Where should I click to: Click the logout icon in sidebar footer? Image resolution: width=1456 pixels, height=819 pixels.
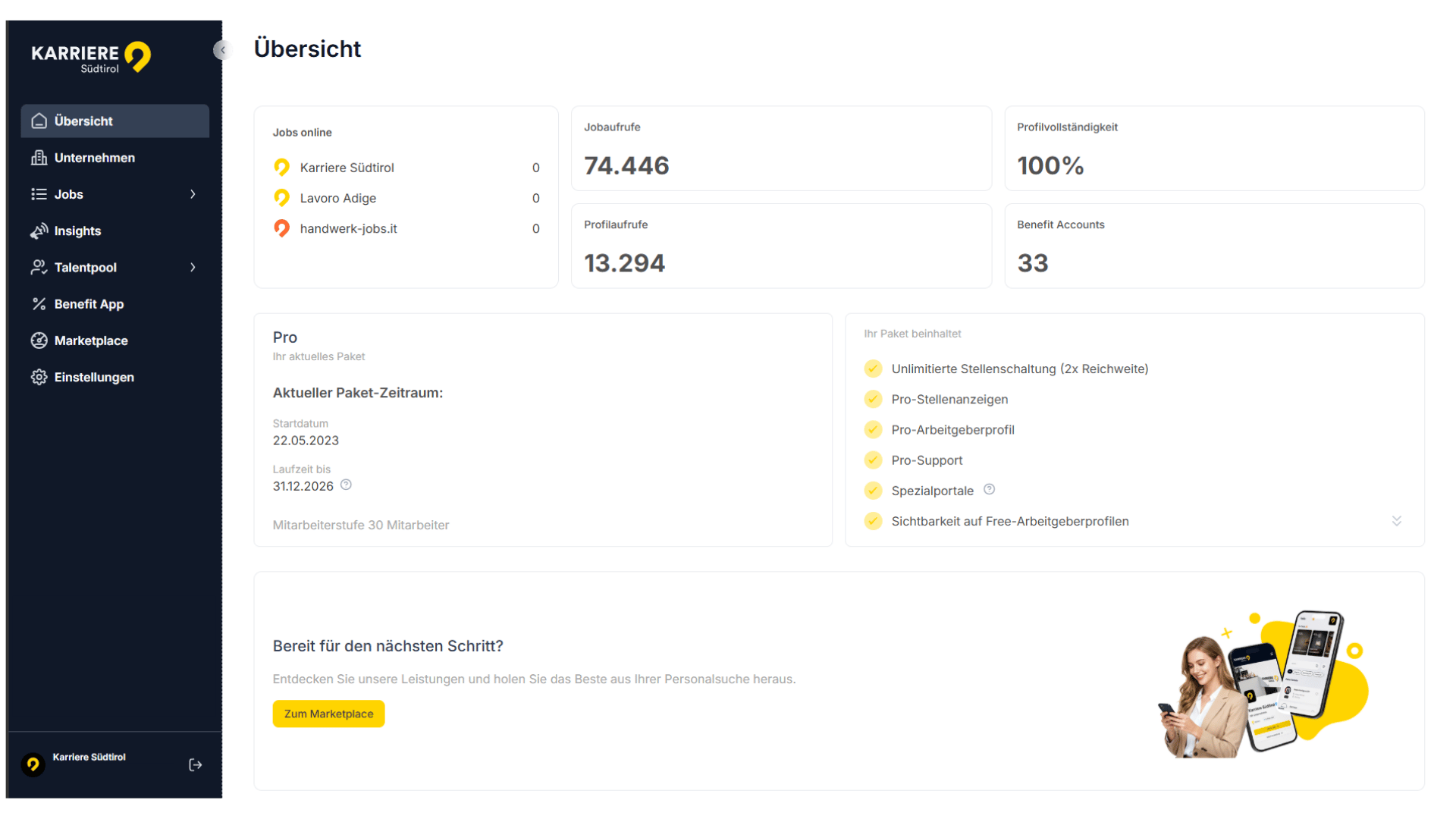[x=195, y=764]
